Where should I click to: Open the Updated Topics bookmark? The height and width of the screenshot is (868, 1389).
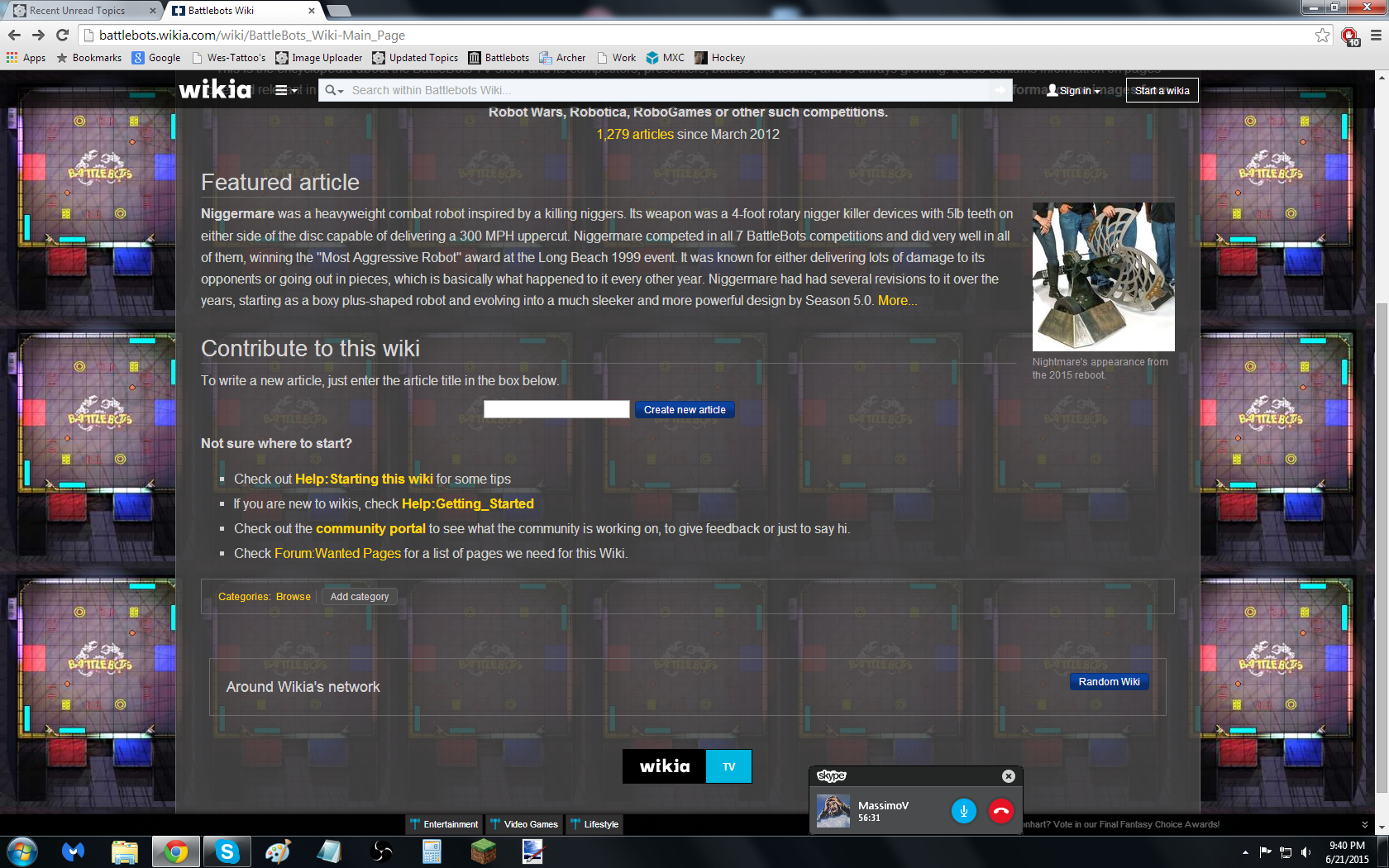(415, 58)
